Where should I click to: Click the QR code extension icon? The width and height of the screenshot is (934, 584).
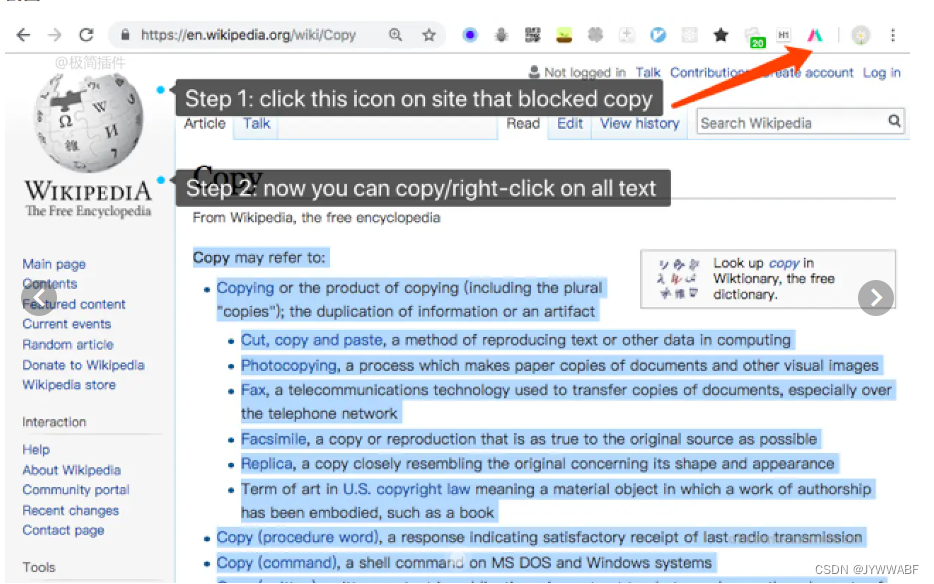pyautogui.click(x=533, y=35)
